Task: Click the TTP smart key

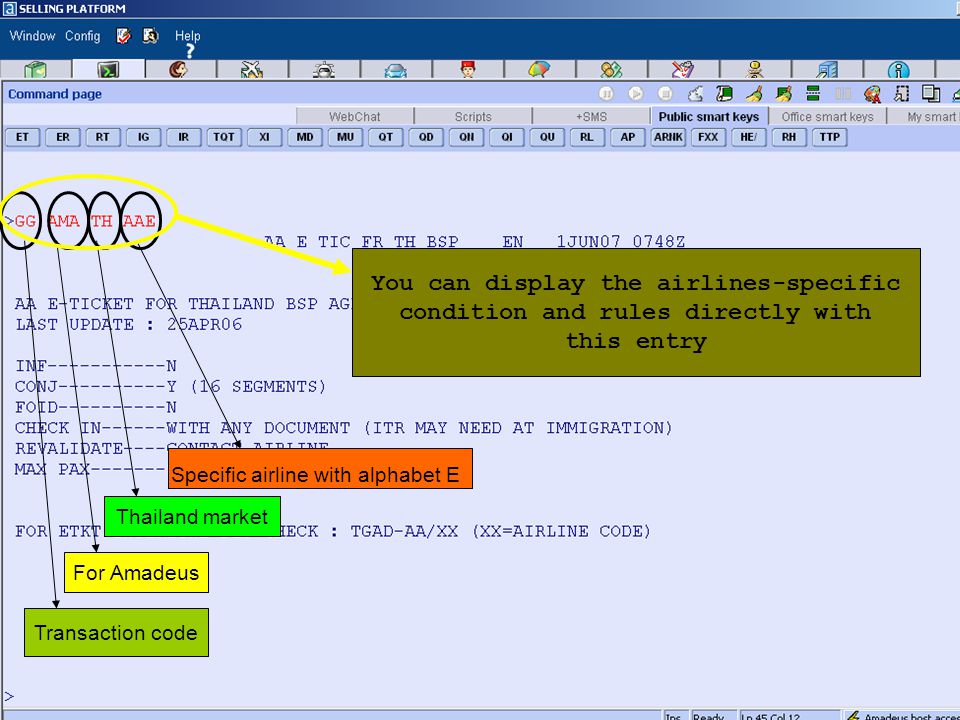Action: [x=830, y=137]
